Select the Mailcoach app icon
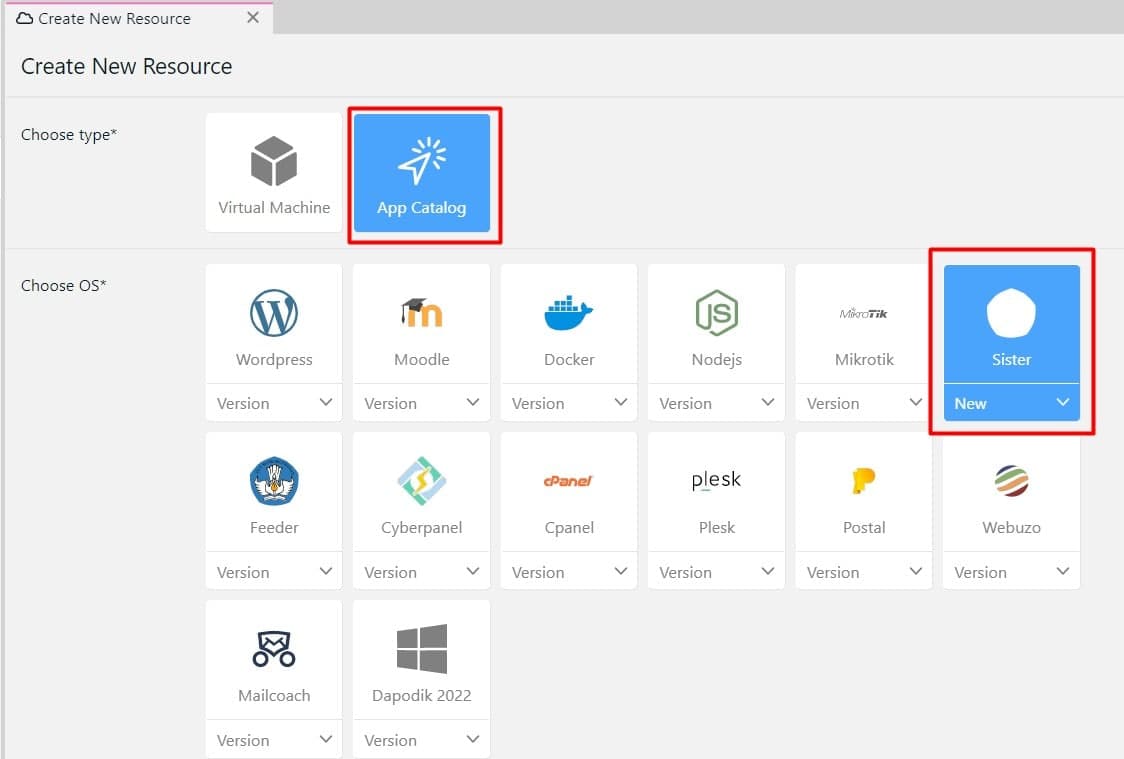 (274, 650)
